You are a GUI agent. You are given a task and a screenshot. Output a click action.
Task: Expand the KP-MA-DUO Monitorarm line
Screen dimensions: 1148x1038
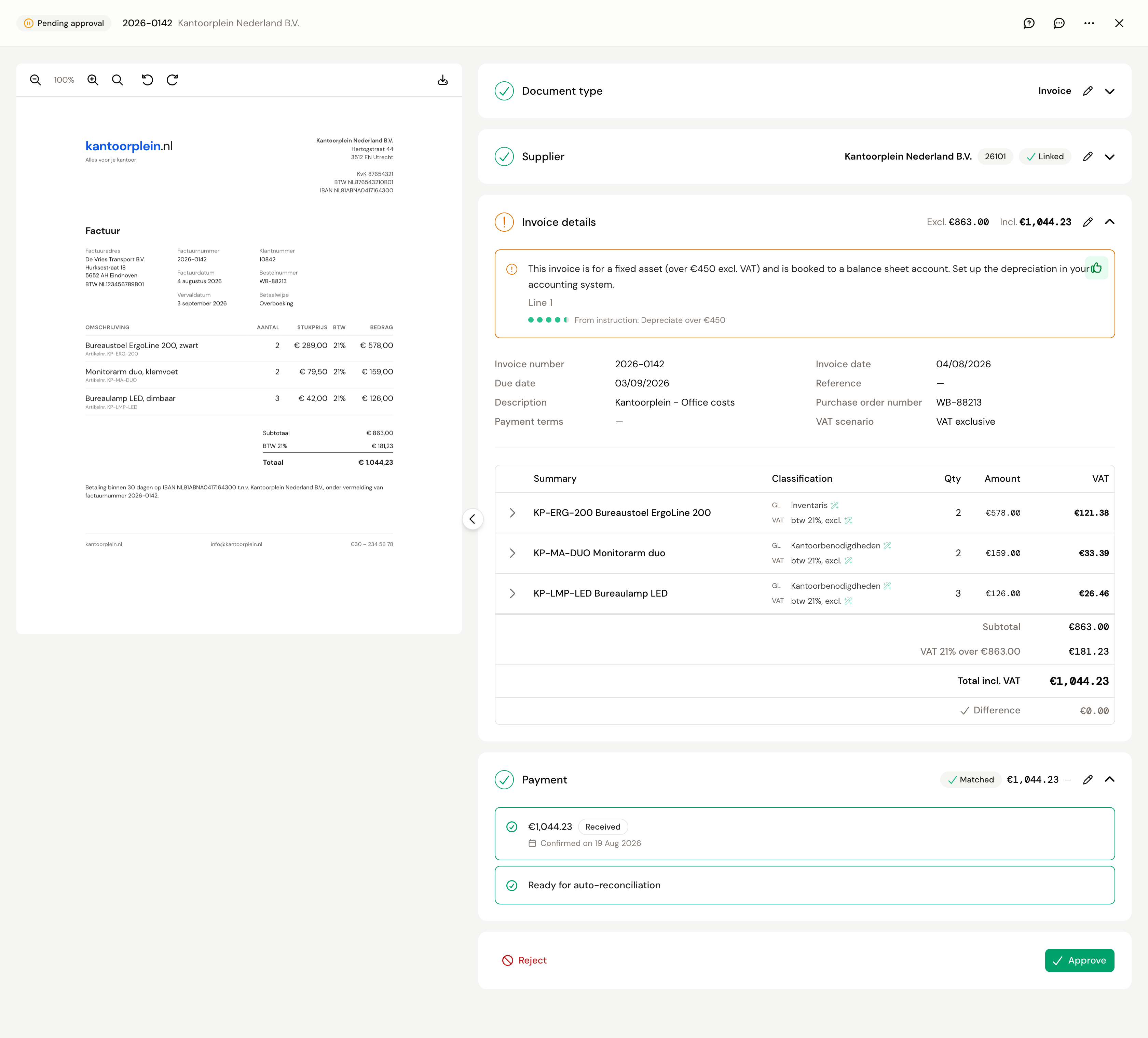(512, 554)
